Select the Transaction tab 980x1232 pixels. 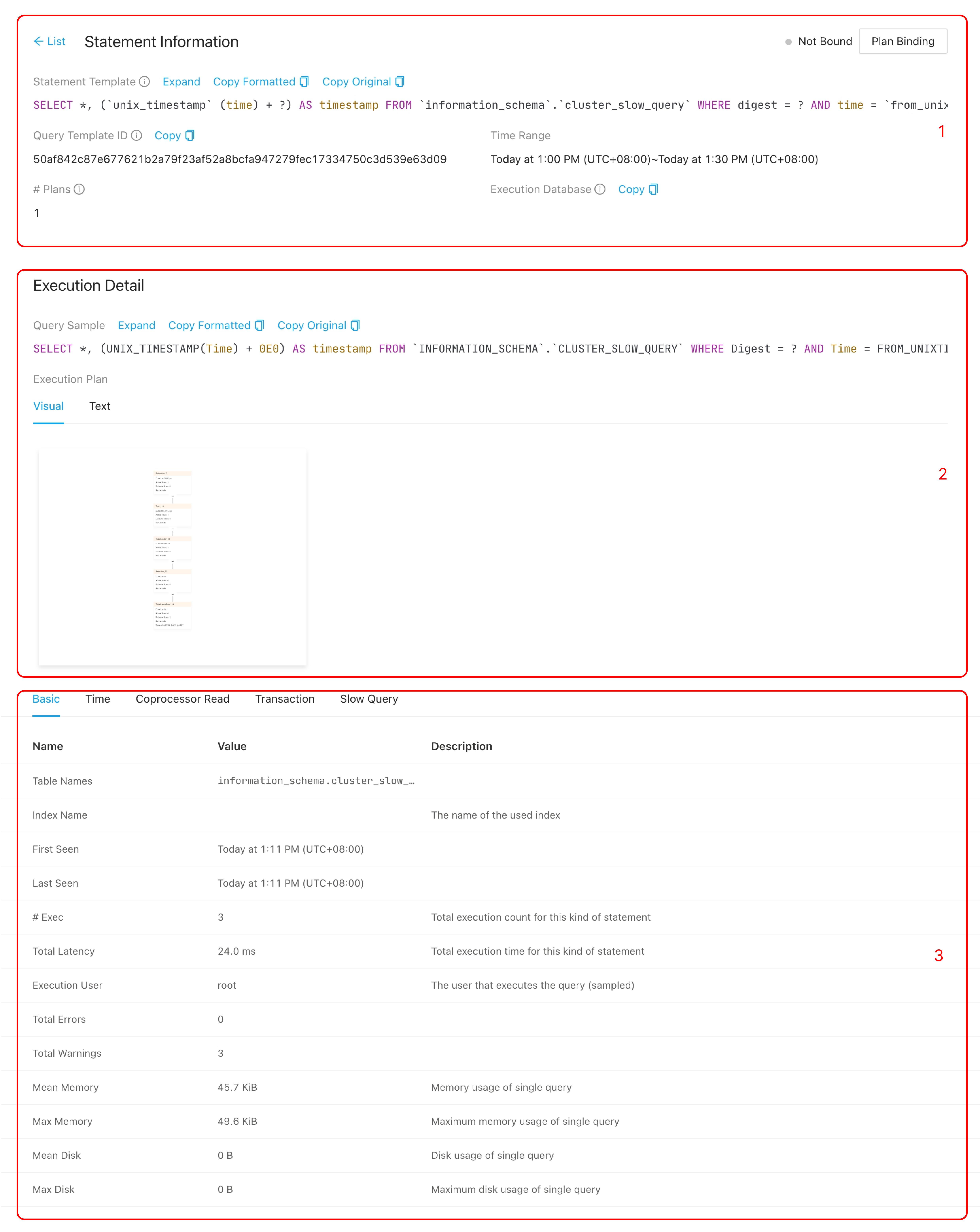[284, 698]
